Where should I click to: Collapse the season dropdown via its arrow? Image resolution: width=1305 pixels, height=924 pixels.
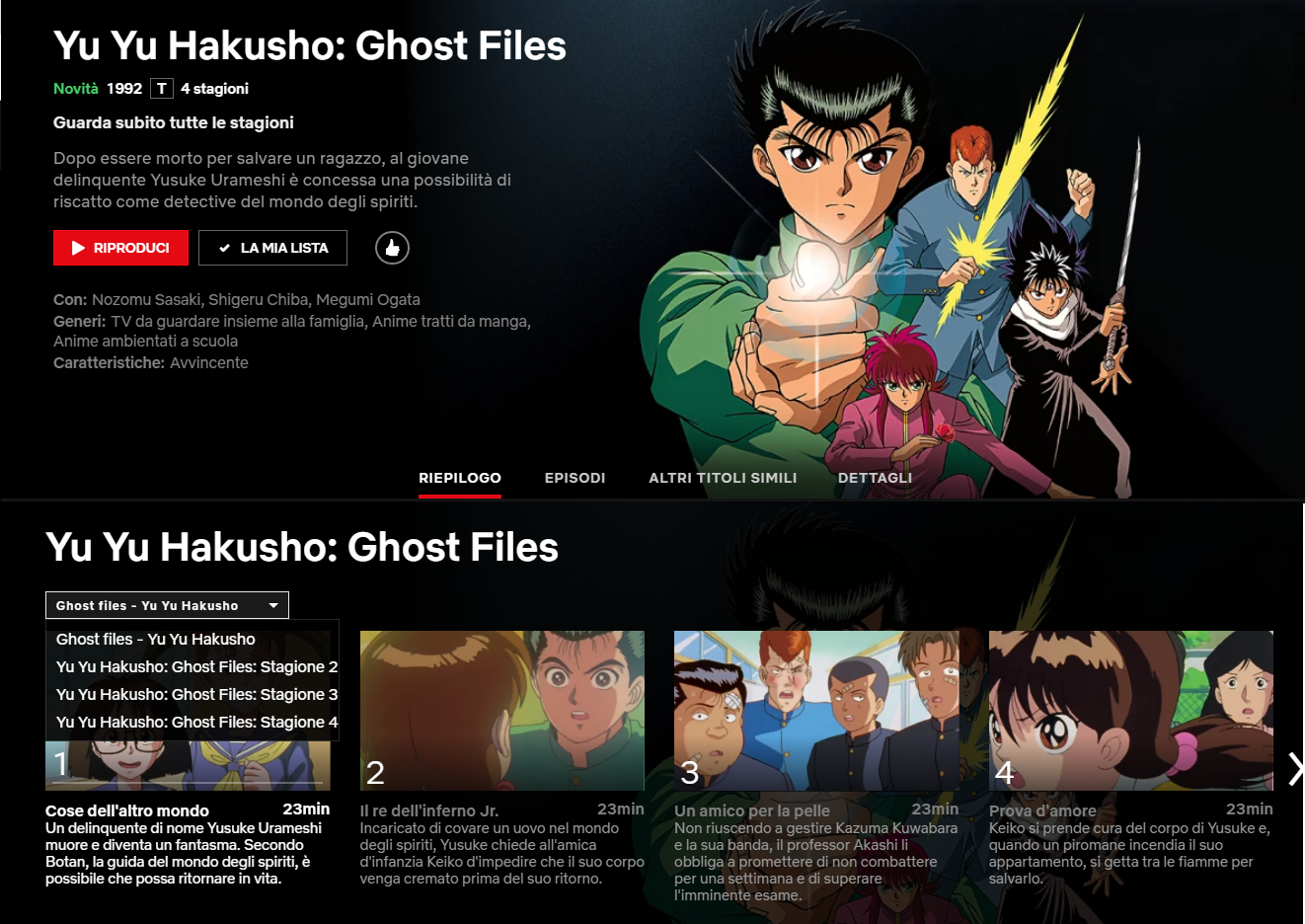[x=273, y=605]
